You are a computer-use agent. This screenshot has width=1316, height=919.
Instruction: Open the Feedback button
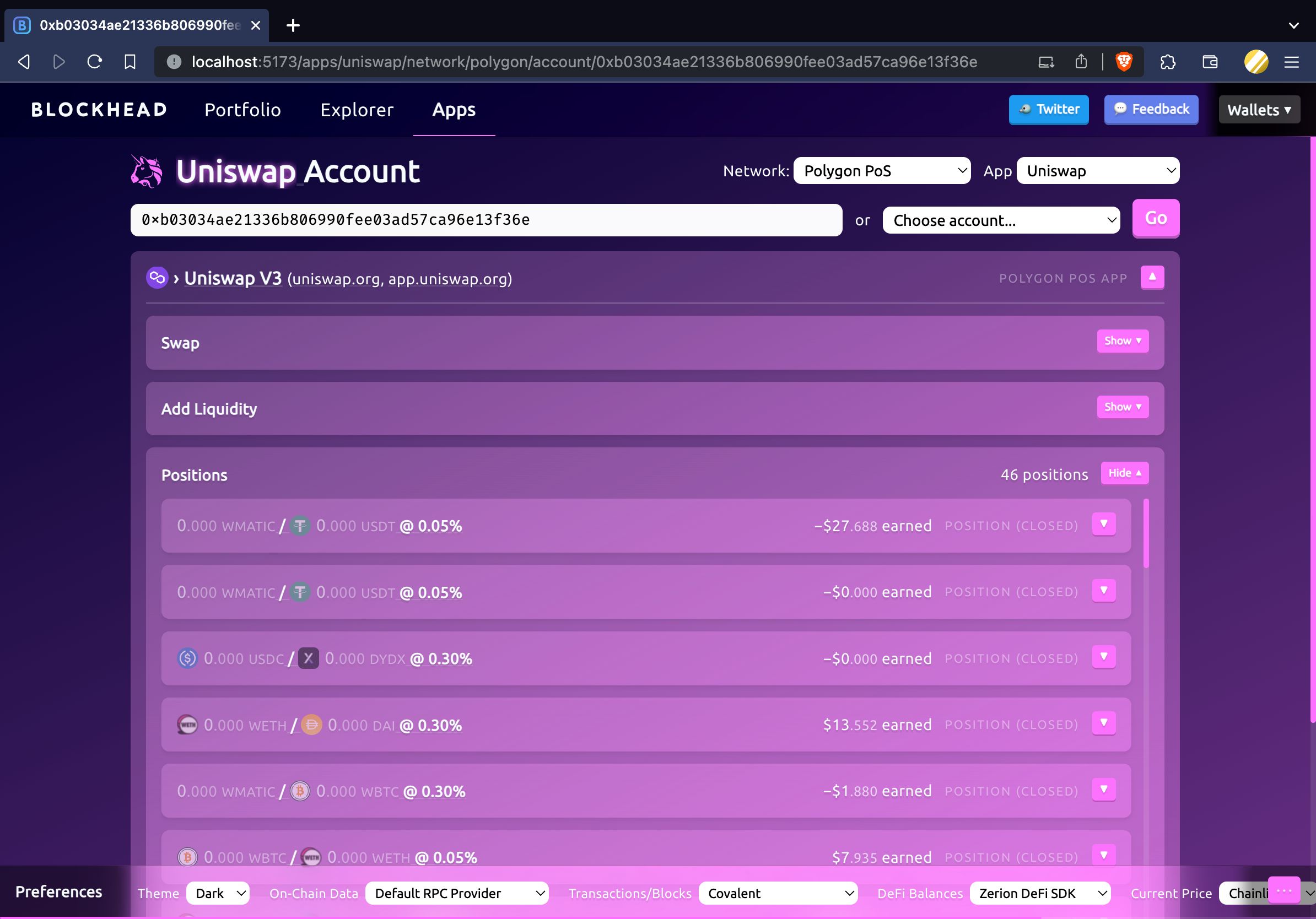click(1151, 109)
